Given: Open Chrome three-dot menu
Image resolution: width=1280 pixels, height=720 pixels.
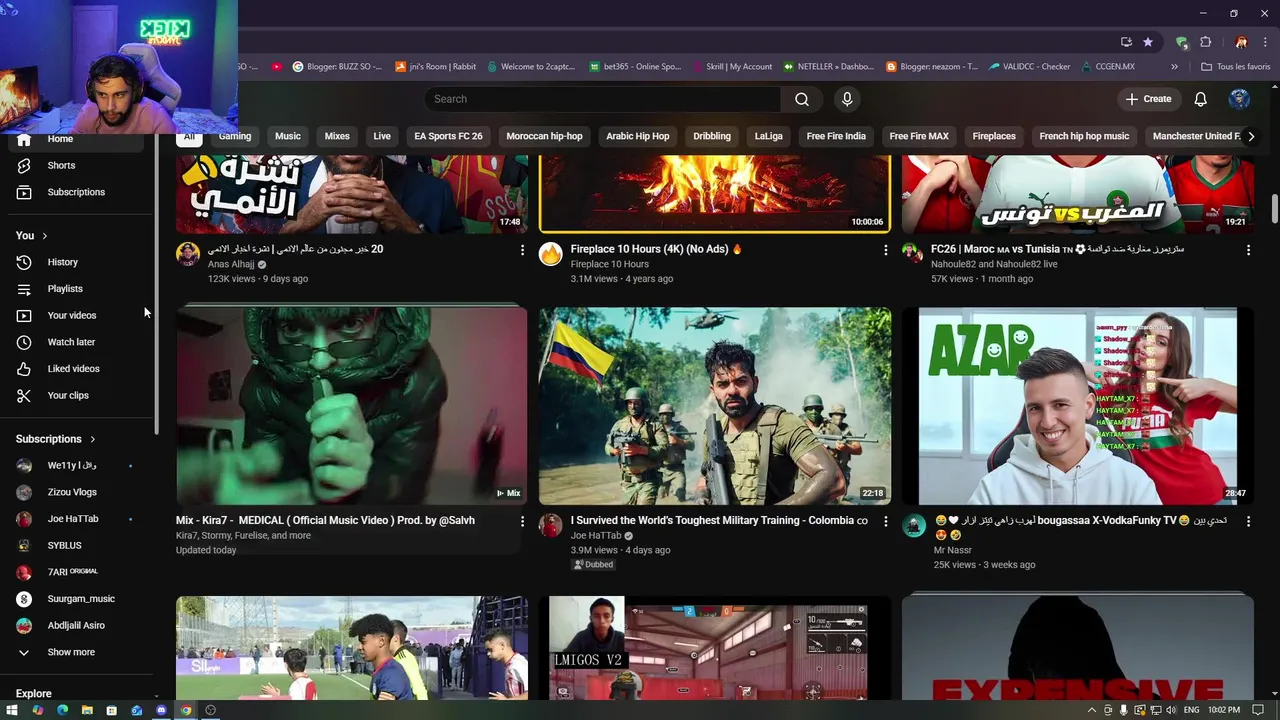Looking at the screenshot, I should (1265, 42).
